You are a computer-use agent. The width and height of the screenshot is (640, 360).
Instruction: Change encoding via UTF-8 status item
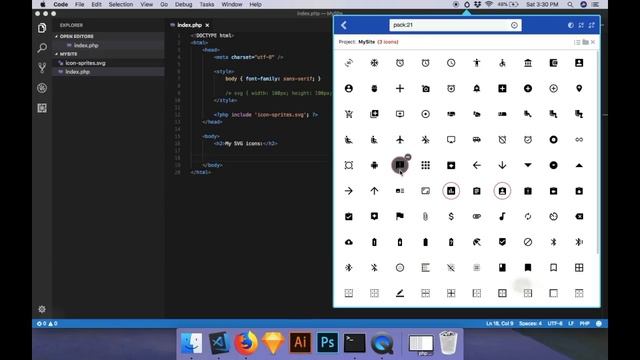click(555, 324)
